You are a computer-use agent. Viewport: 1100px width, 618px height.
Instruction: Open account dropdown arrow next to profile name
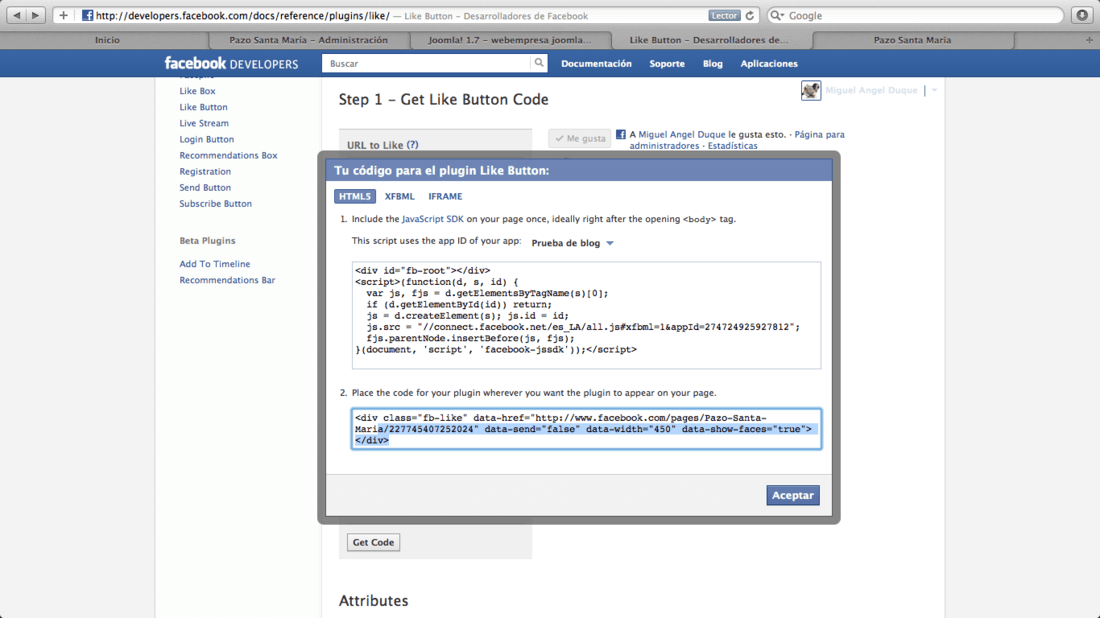[934, 90]
